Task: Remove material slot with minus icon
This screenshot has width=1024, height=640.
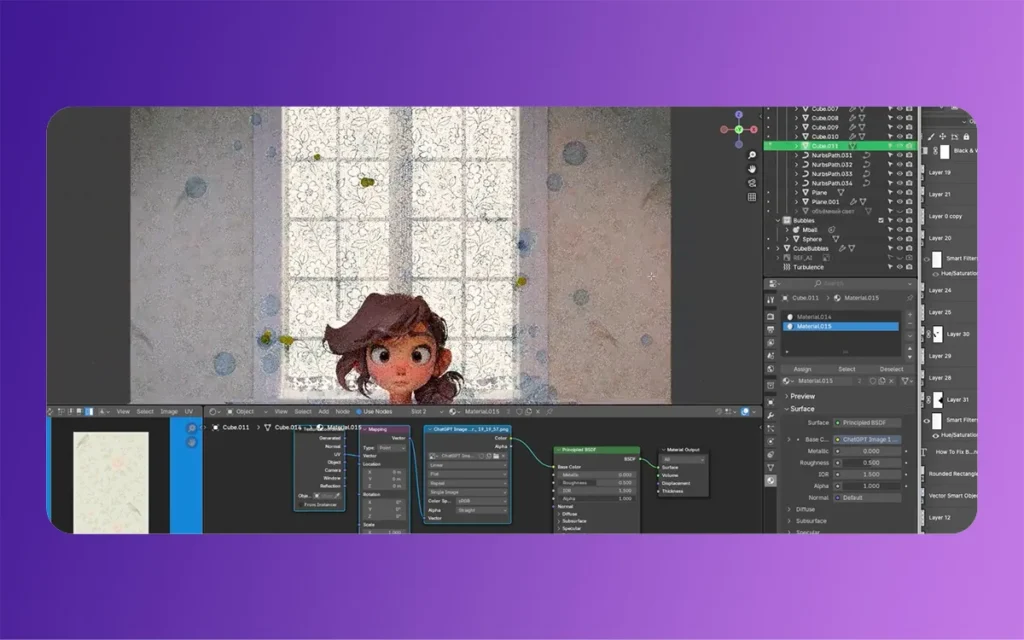Action: [910, 325]
